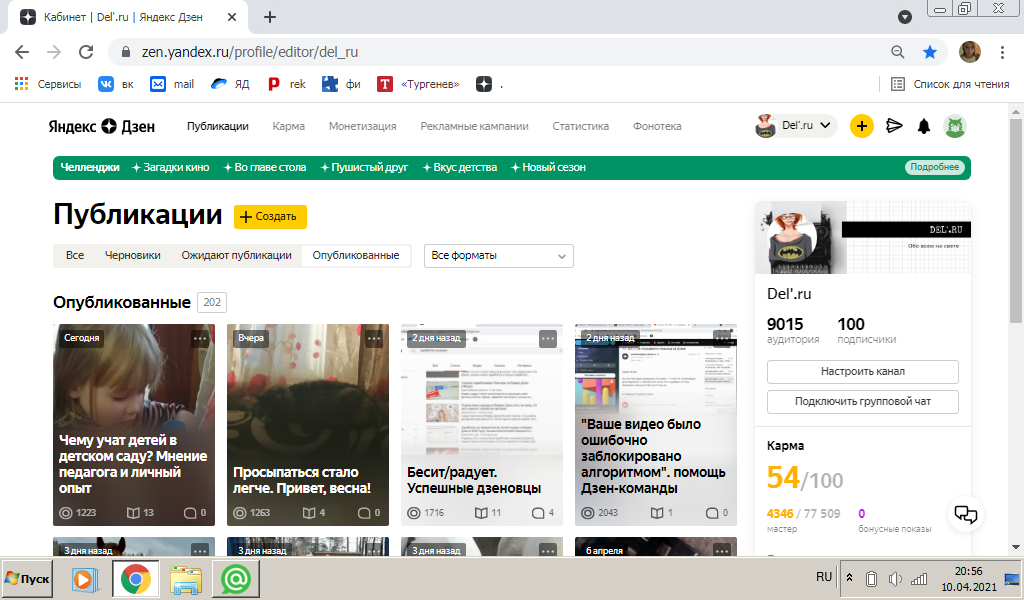Open article Чему учат детей thumbnail

point(134,425)
